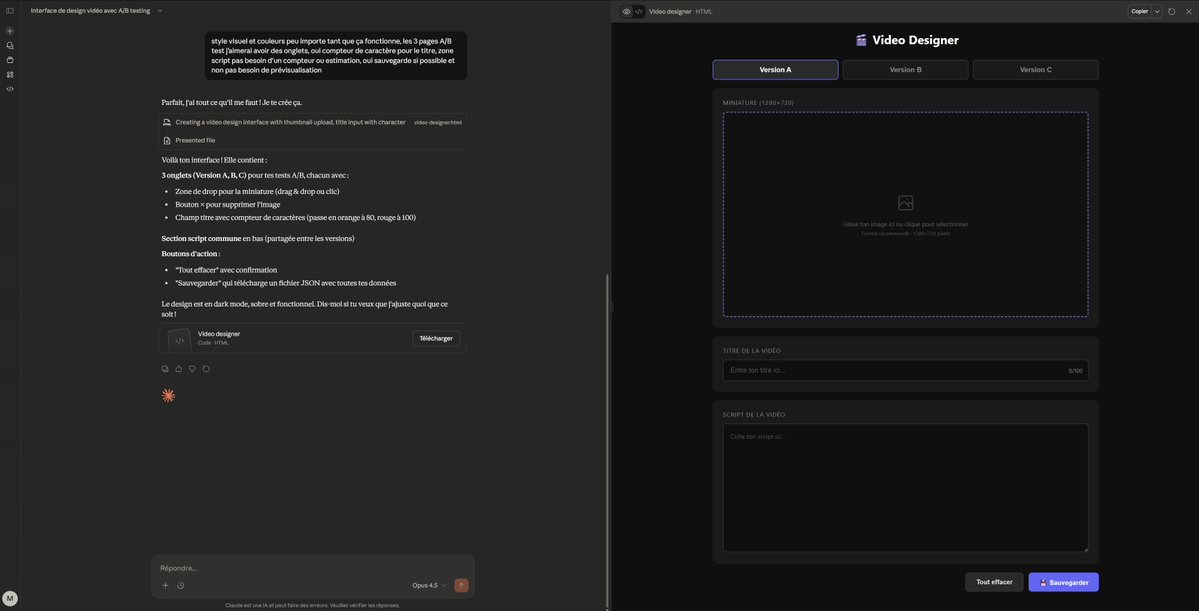Click the Boutons d'action heading
Viewport: 1199px width, 611px height.
191,253
